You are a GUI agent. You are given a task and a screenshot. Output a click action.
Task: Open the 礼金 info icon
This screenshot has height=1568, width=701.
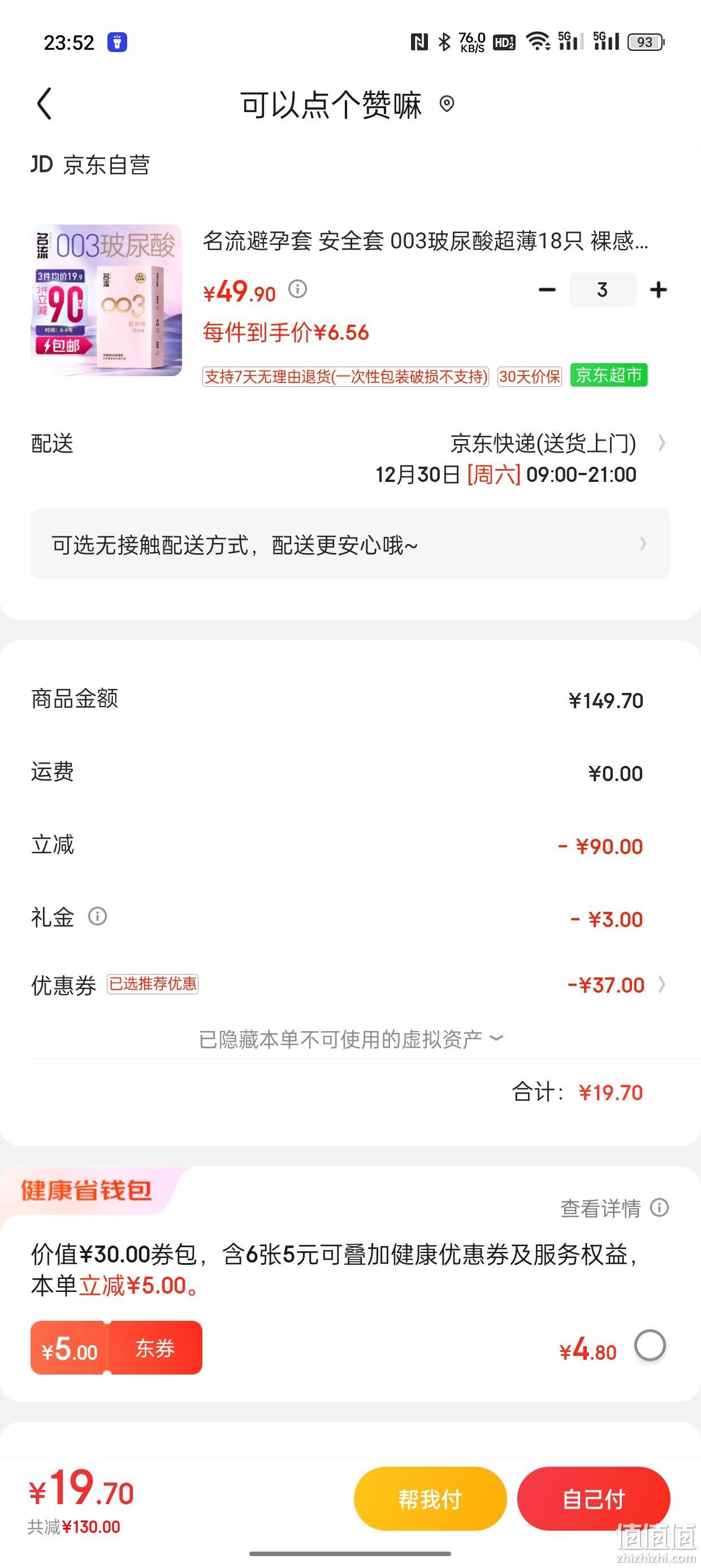coord(97,916)
